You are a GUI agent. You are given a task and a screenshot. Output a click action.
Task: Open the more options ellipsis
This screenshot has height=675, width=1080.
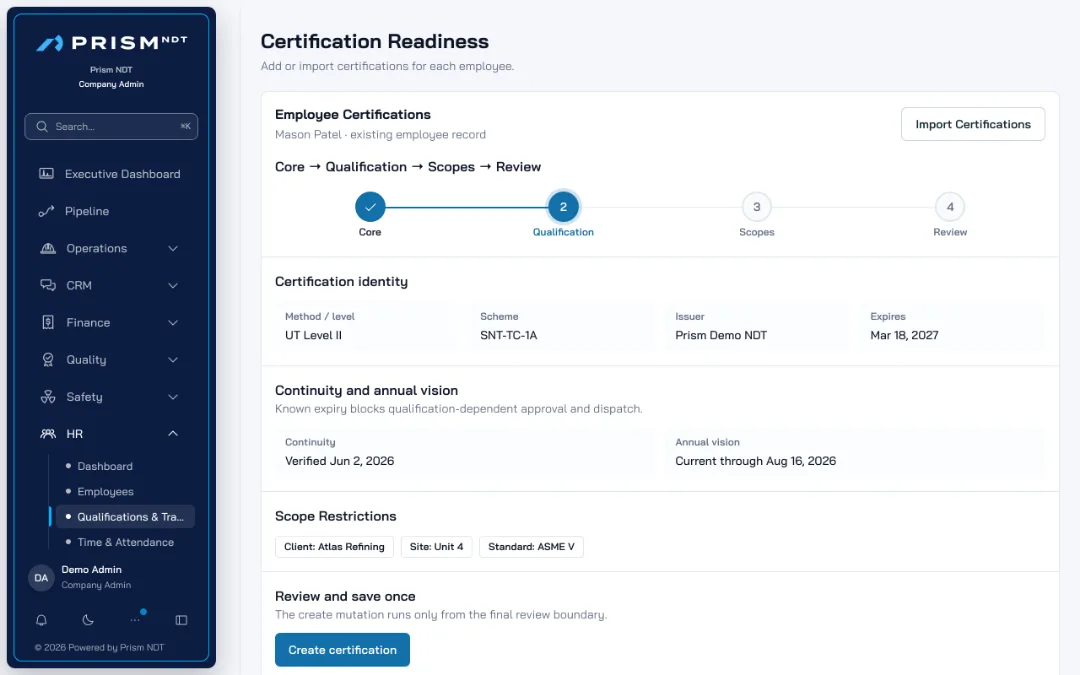[135, 620]
